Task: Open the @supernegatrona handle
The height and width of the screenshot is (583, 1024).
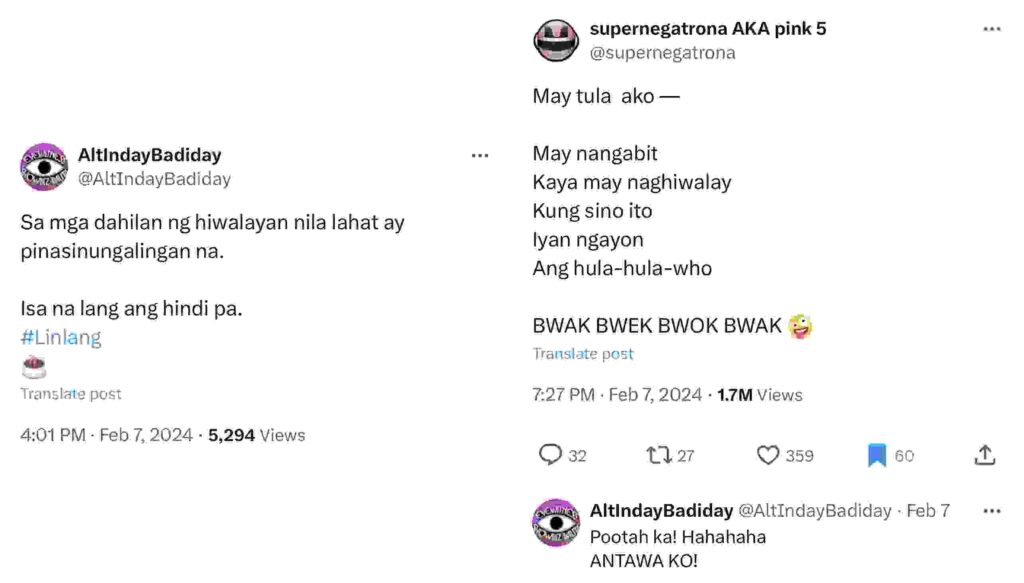Action: (x=662, y=54)
